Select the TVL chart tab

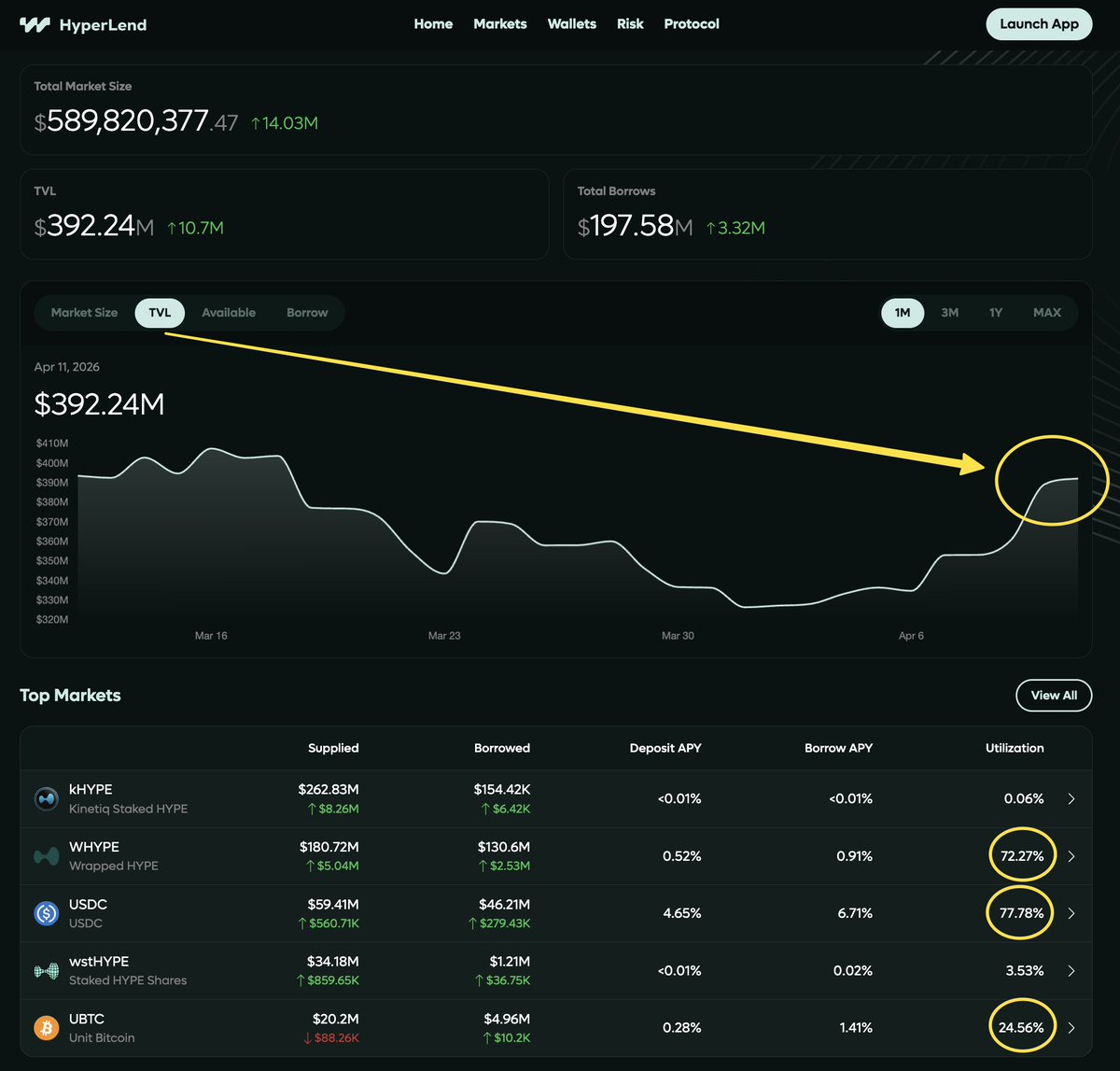[160, 313]
